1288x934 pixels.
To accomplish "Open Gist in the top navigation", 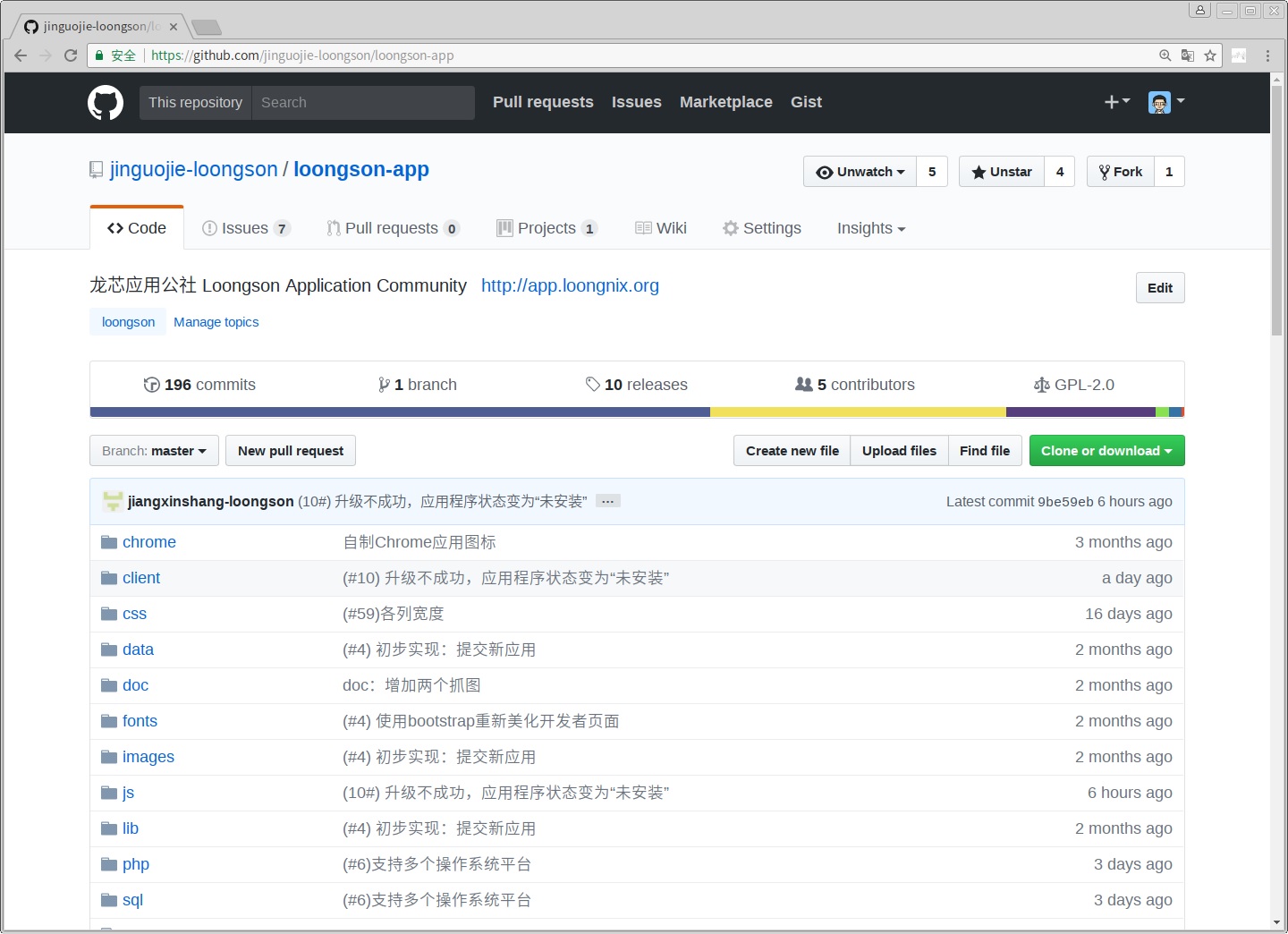I will point(806,102).
